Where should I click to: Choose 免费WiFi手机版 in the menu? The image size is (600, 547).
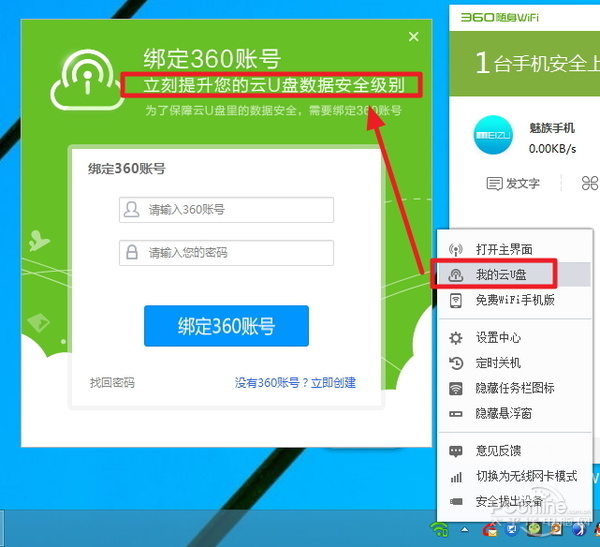[x=515, y=300]
